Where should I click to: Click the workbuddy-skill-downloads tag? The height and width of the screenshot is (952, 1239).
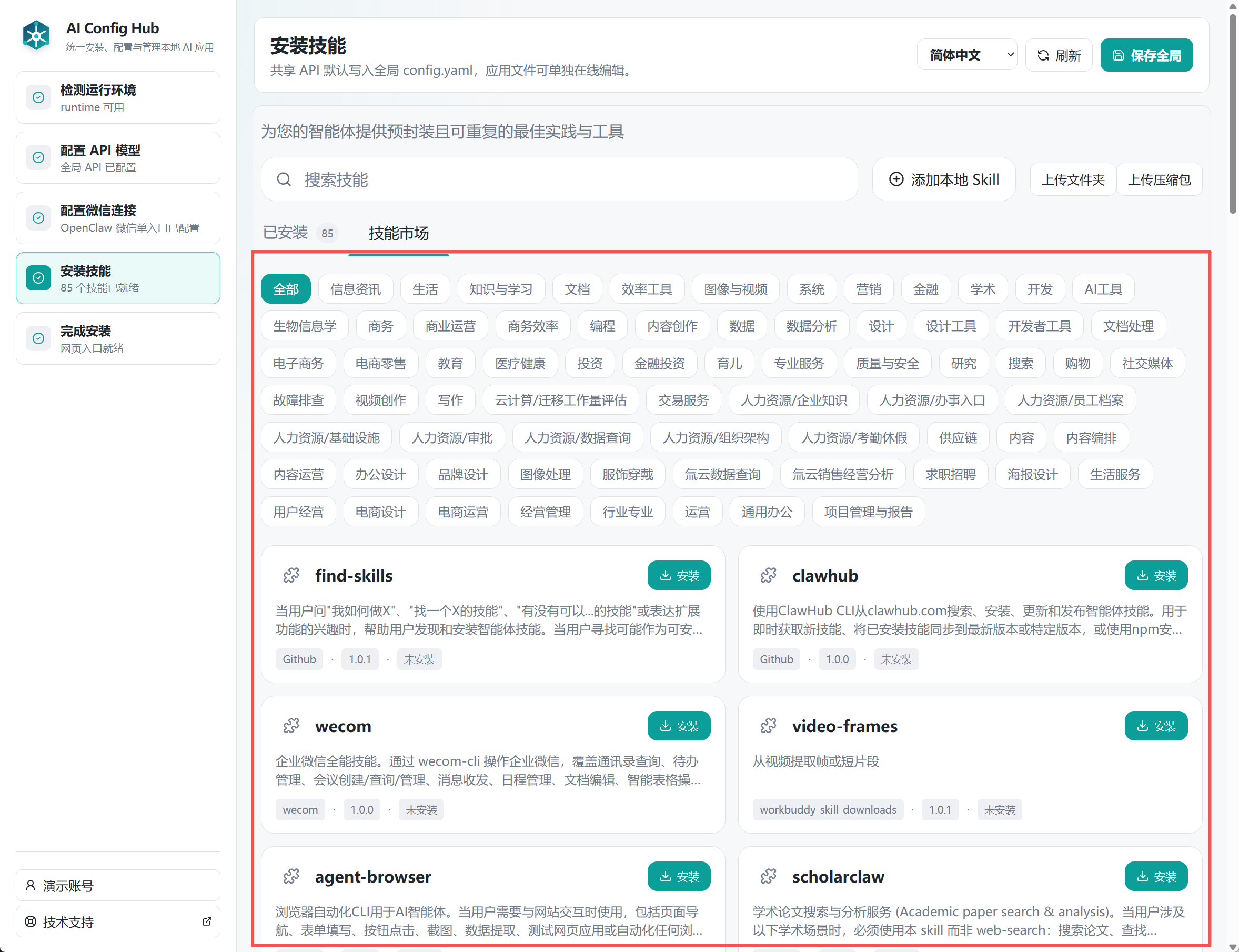[x=828, y=809]
